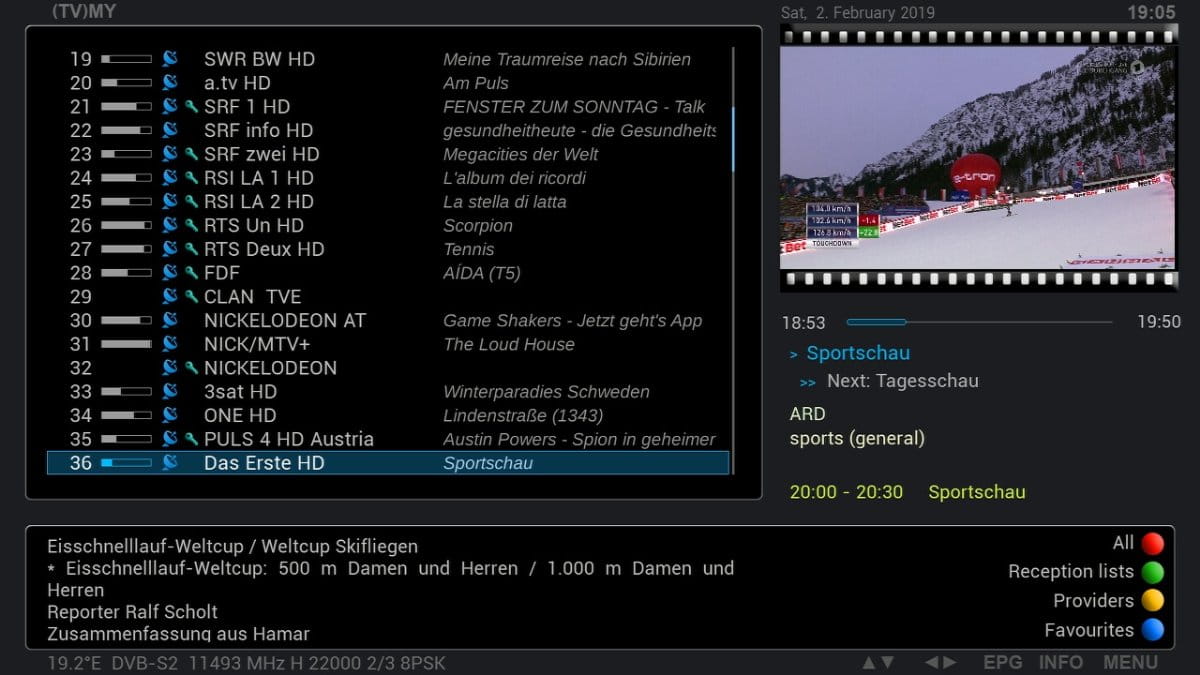Image resolution: width=1200 pixels, height=675 pixels.
Task: Click the key icon next to SRF 1 HD
Action: [191, 107]
